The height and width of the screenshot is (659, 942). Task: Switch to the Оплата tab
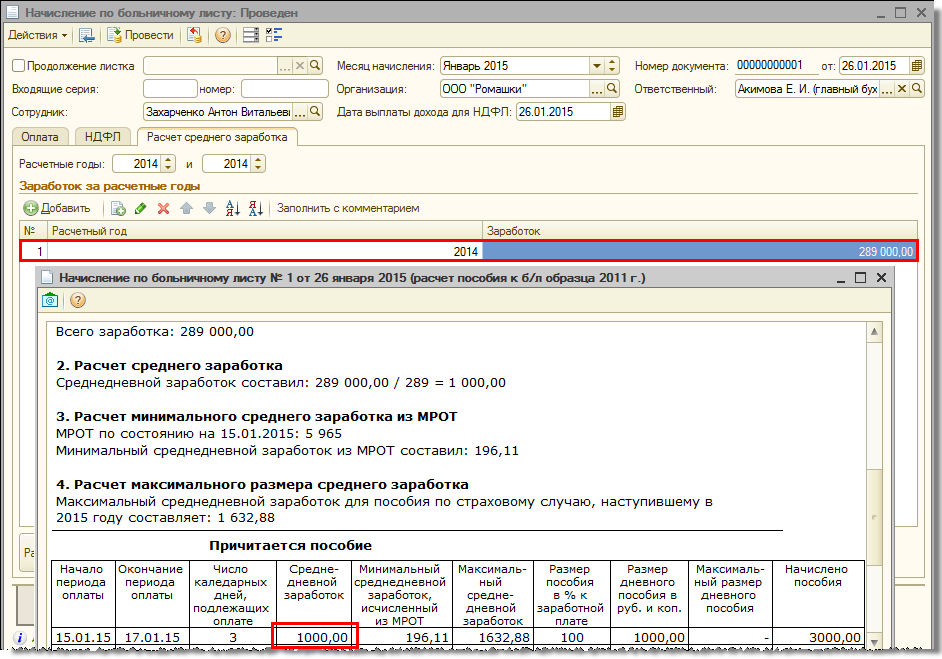[42, 137]
